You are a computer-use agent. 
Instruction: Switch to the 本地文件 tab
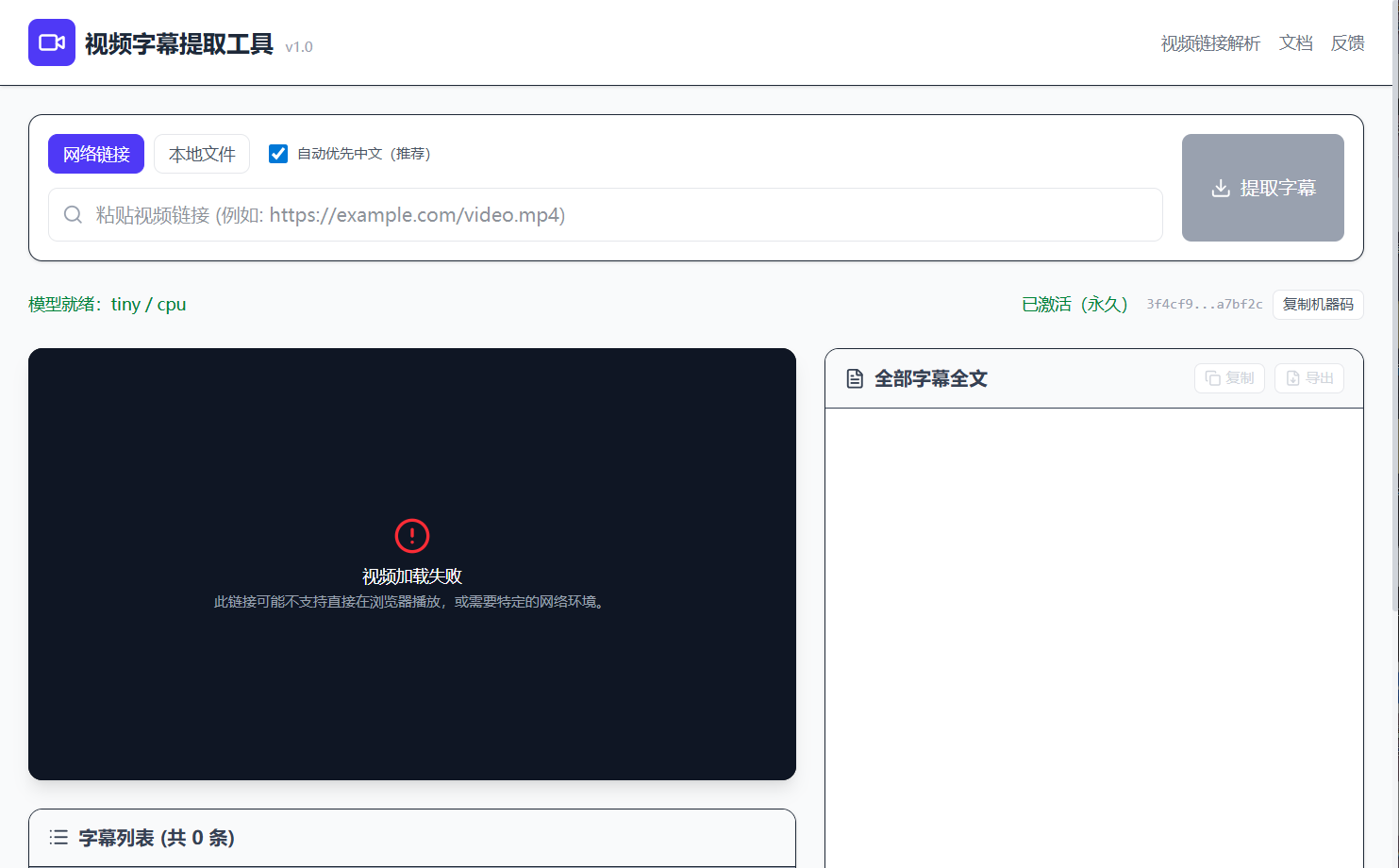pos(202,154)
